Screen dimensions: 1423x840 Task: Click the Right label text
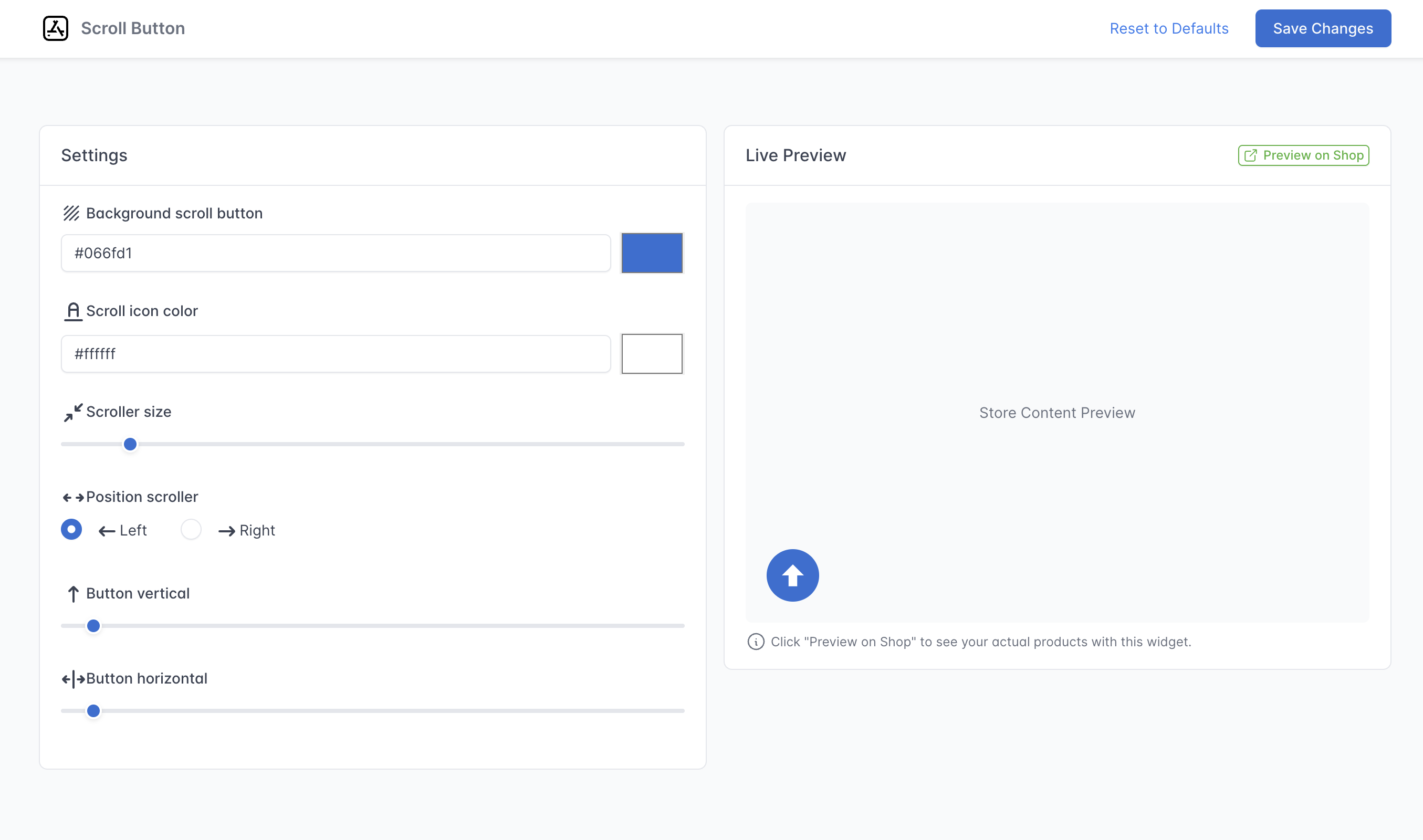pos(257,530)
